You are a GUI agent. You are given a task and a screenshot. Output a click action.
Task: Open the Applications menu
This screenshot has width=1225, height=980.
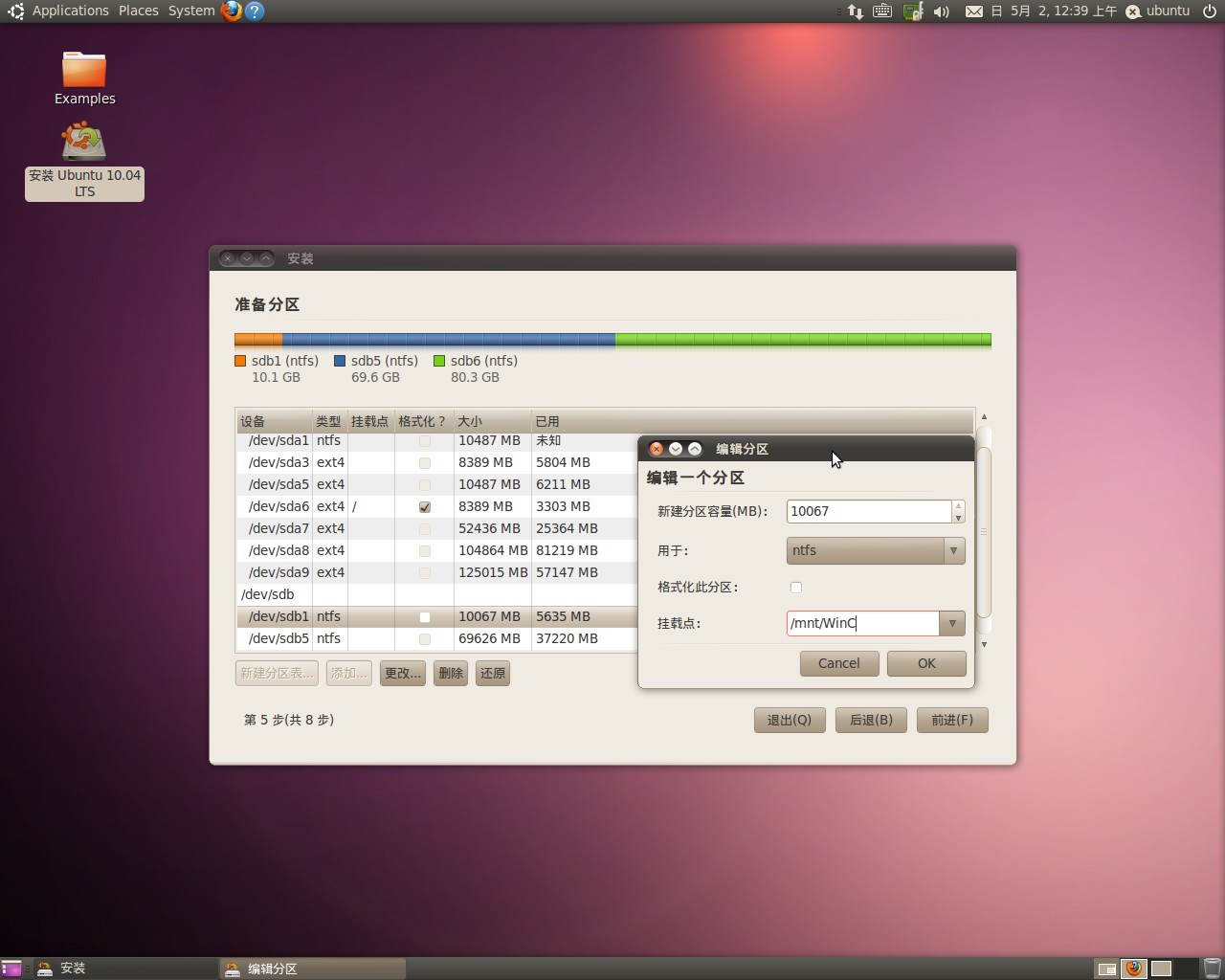click(x=71, y=11)
